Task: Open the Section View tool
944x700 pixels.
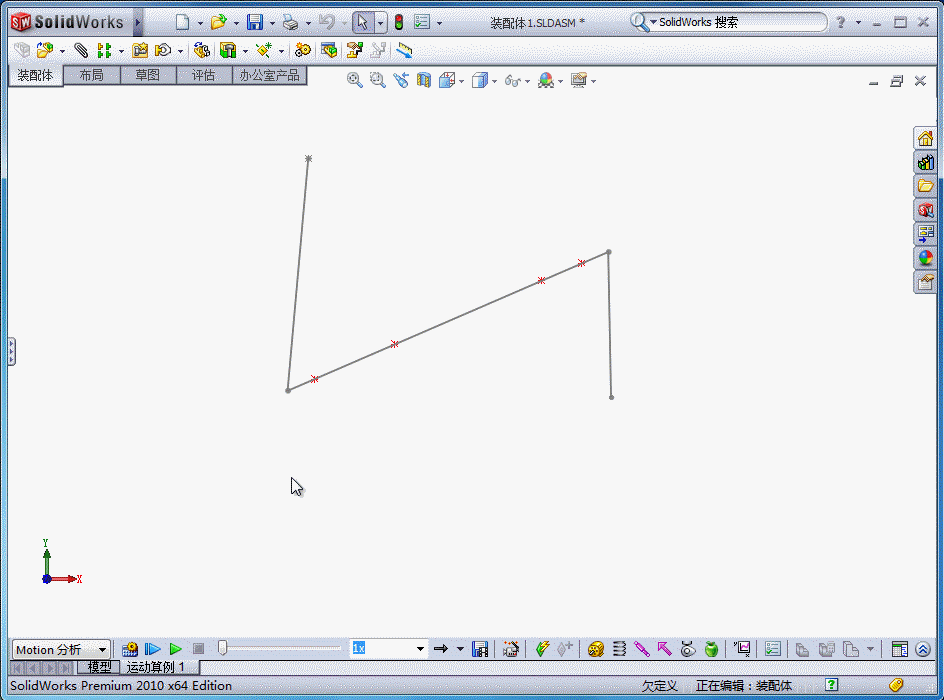Action: (422, 80)
